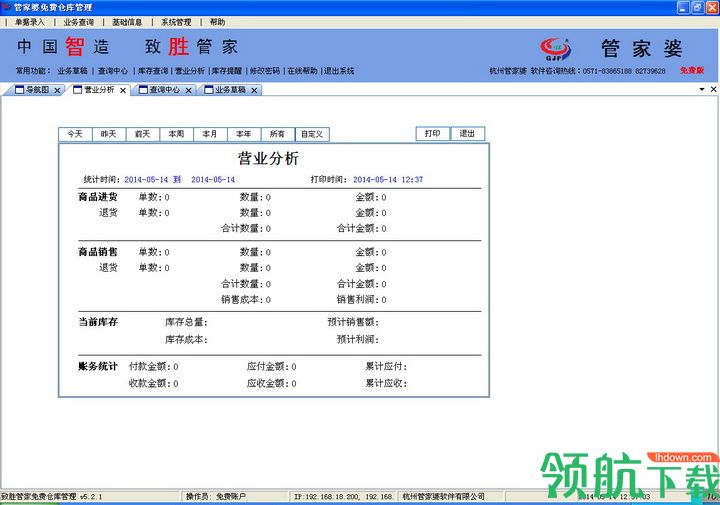Image resolution: width=720 pixels, height=505 pixels.
Task: Filter the report by 昨天
Action: pyautogui.click(x=108, y=134)
